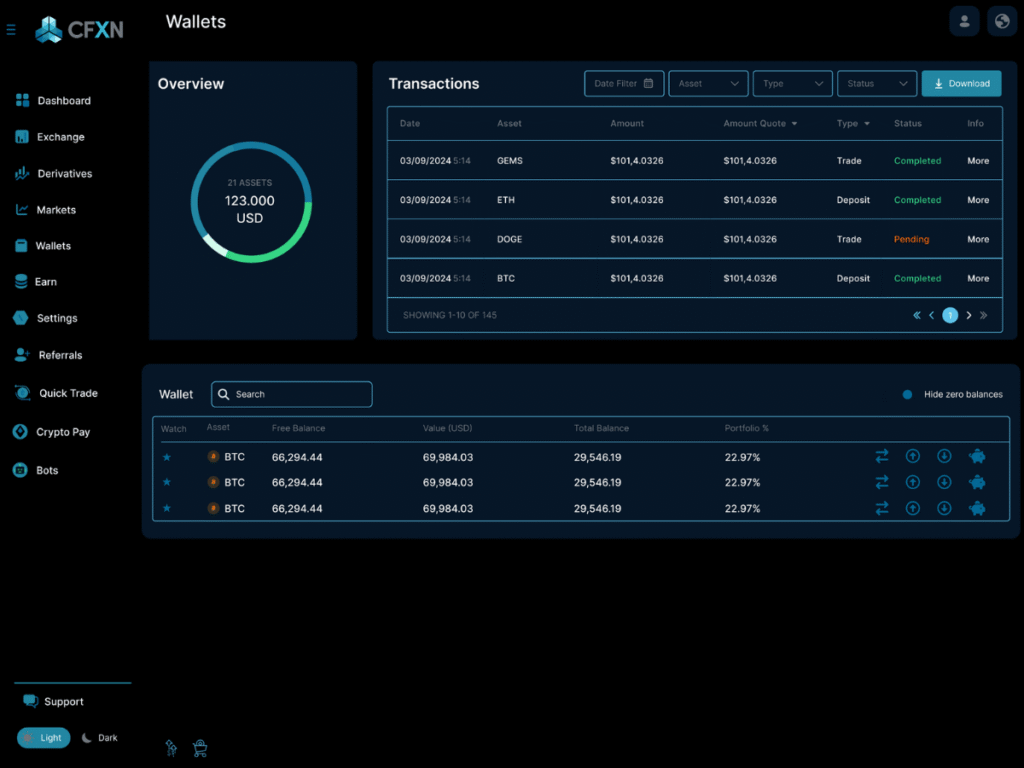Click the portfolio donut chart
Image resolution: width=1024 pixels, height=768 pixels.
coord(251,202)
